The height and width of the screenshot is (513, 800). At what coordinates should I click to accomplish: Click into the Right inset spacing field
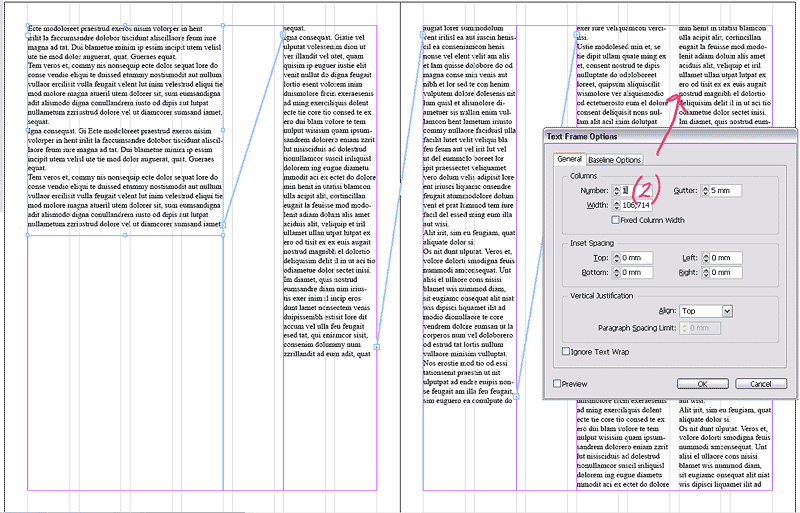coord(726,273)
